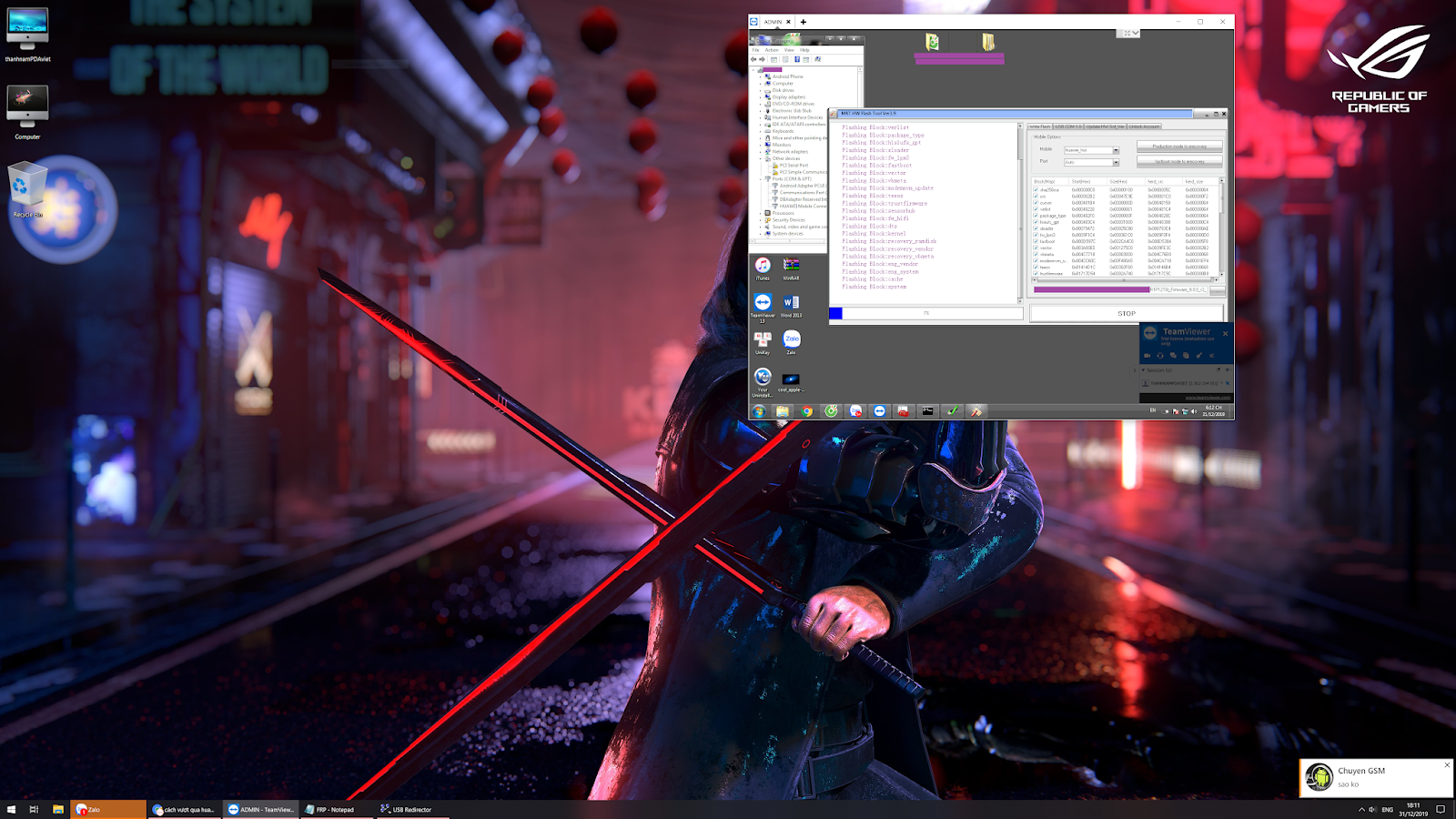The width and height of the screenshot is (1456, 819).
Task: Click the firmware browse button
Action: click(1218, 290)
